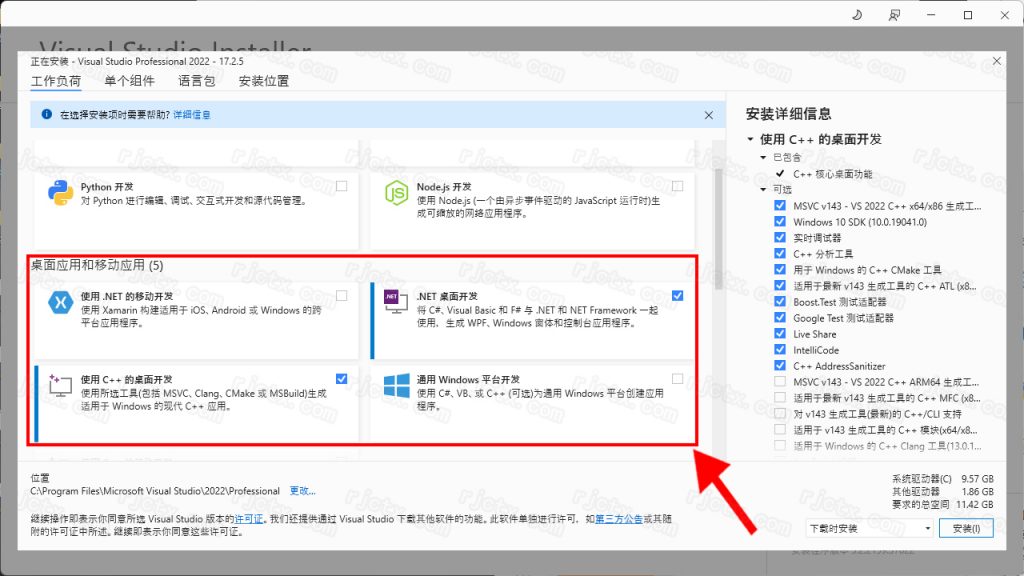Switch to the 单个组件 tab
Screen dimensions: 1024x576
(x=129, y=81)
